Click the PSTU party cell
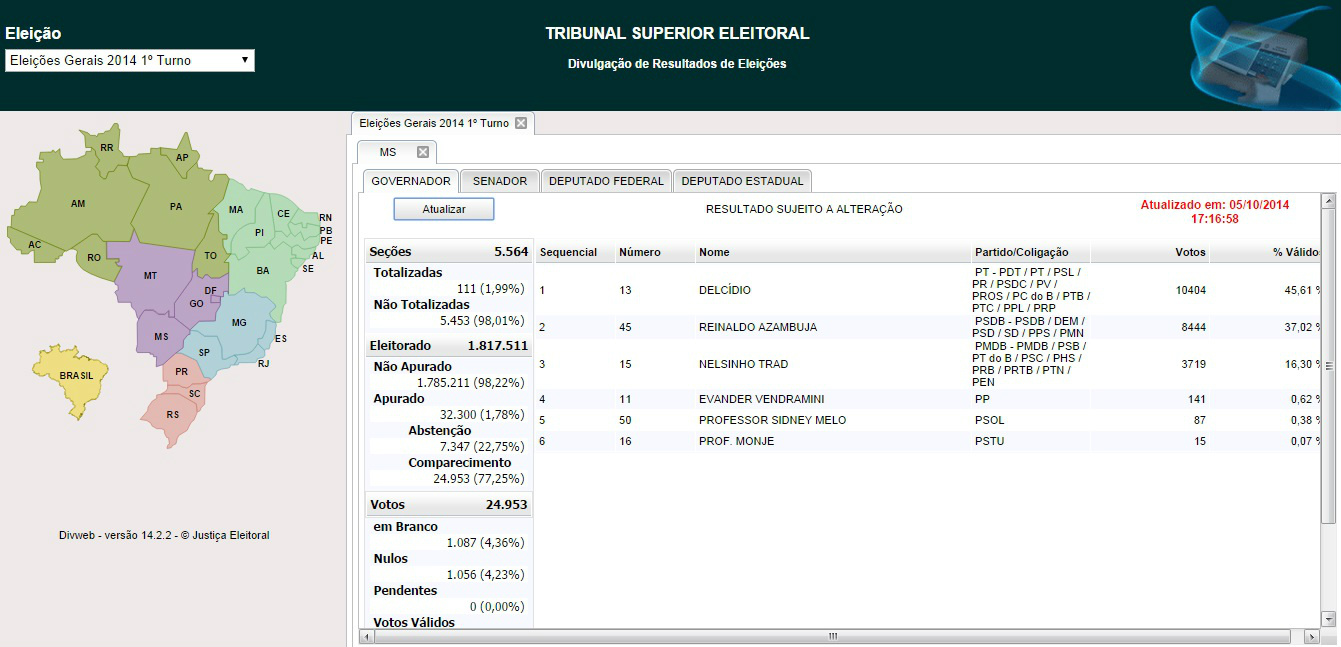 [x=990, y=441]
